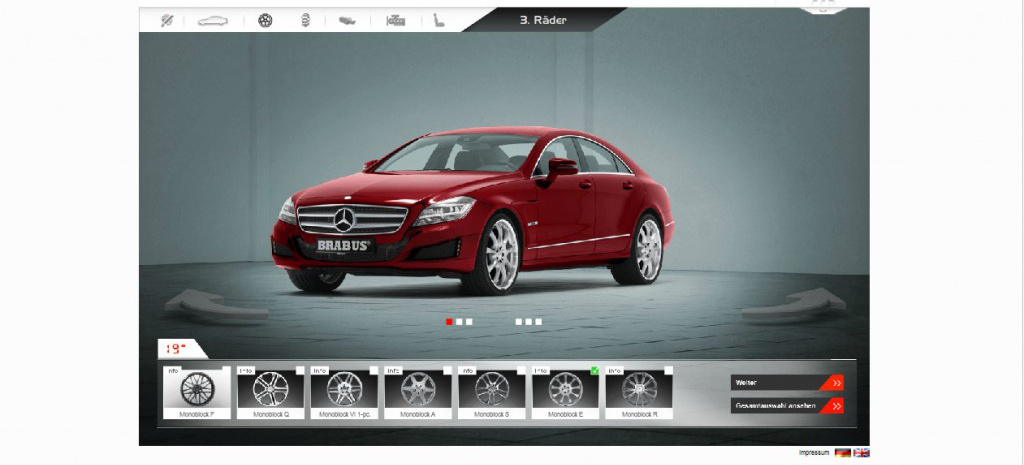Select third dot in left dot group
Screen dimensions: 1024x465
point(469,321)
